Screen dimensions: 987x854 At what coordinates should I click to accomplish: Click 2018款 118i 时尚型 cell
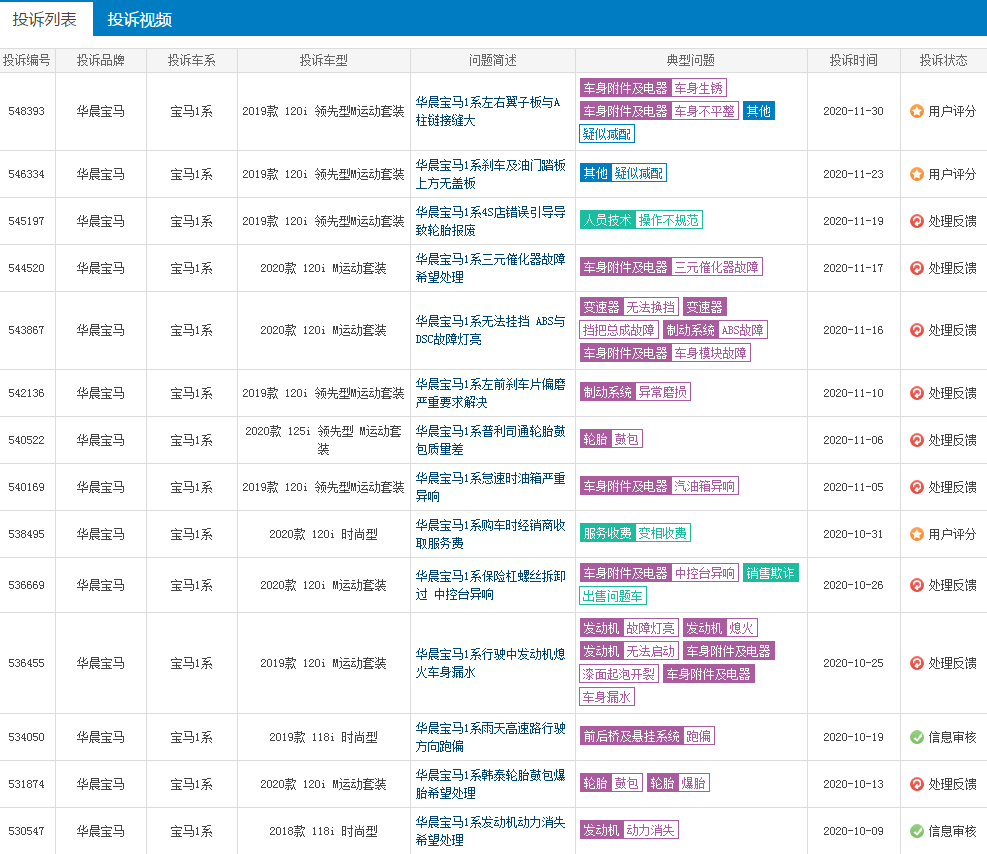(324, 831)
